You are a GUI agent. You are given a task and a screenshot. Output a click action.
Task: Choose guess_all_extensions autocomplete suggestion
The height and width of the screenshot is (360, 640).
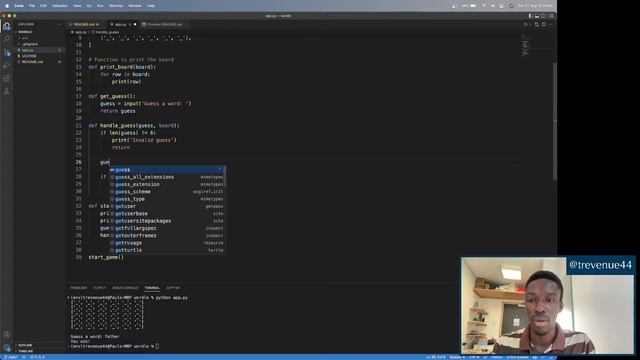[x=167, y=177]
